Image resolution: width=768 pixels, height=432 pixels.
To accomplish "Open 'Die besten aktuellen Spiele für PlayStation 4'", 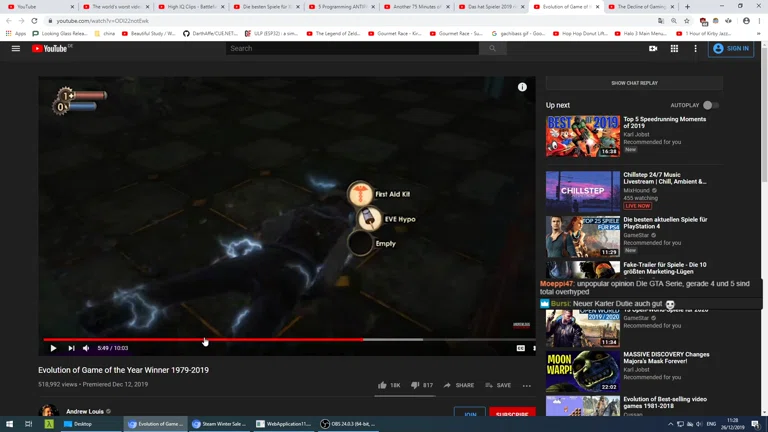I will click(665, 223).
